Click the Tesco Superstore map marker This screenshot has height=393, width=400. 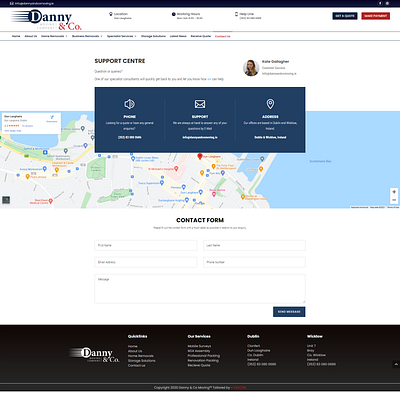pyautogui.click(x=162, y=183)
